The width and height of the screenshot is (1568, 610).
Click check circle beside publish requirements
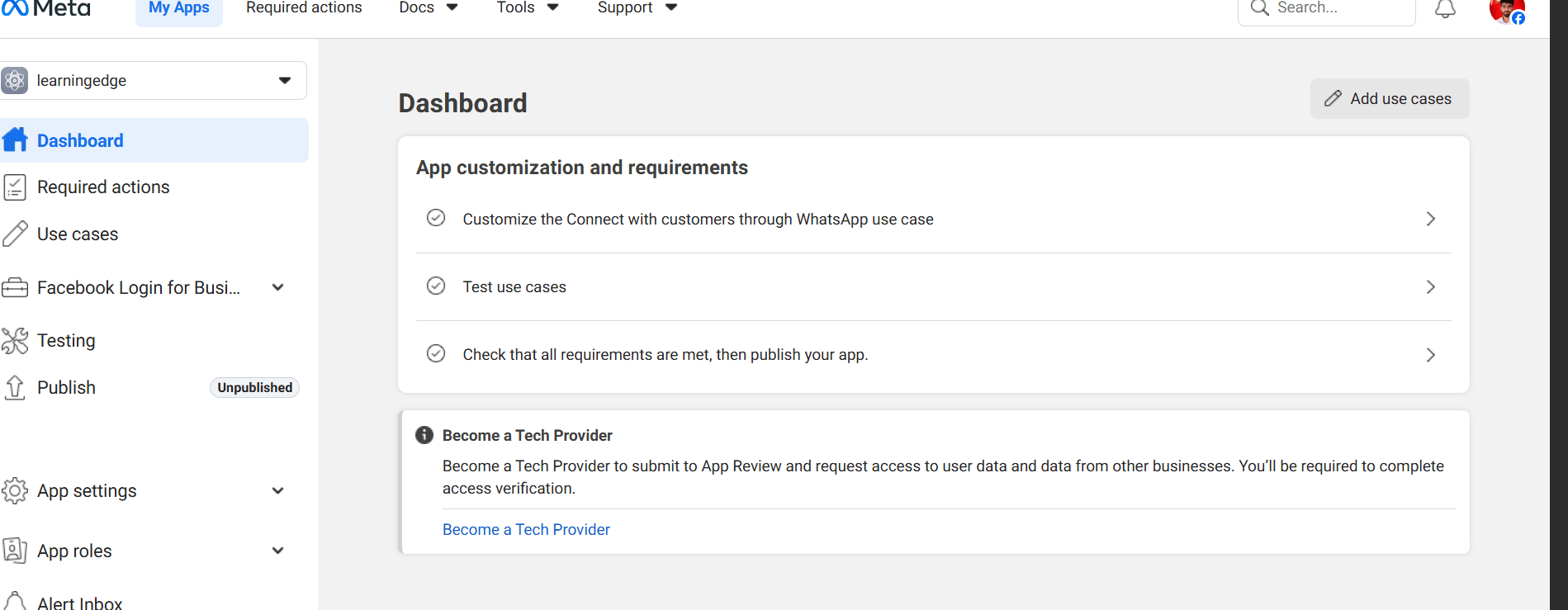[x=436, y=353]
